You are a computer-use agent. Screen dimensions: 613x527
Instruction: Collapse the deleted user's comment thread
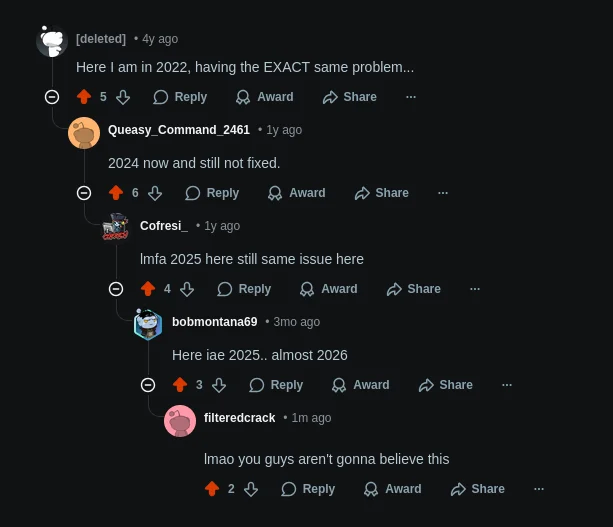point(52,97)
